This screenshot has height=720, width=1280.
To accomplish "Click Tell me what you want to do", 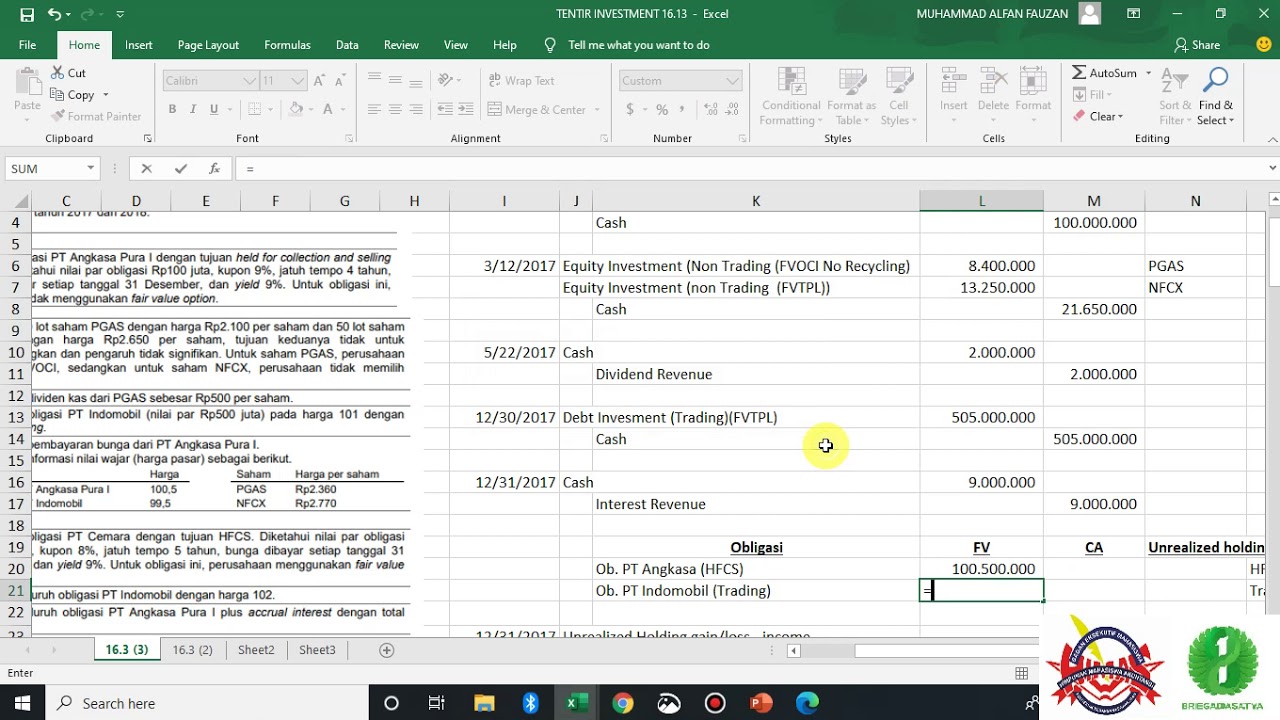I will (x=639, y=45).
